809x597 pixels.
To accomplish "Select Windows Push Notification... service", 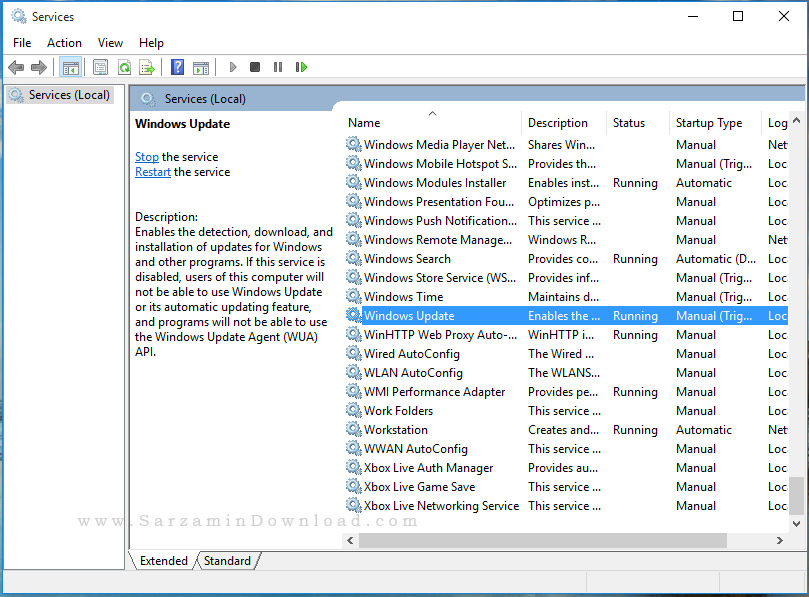I will click(440, 221).
